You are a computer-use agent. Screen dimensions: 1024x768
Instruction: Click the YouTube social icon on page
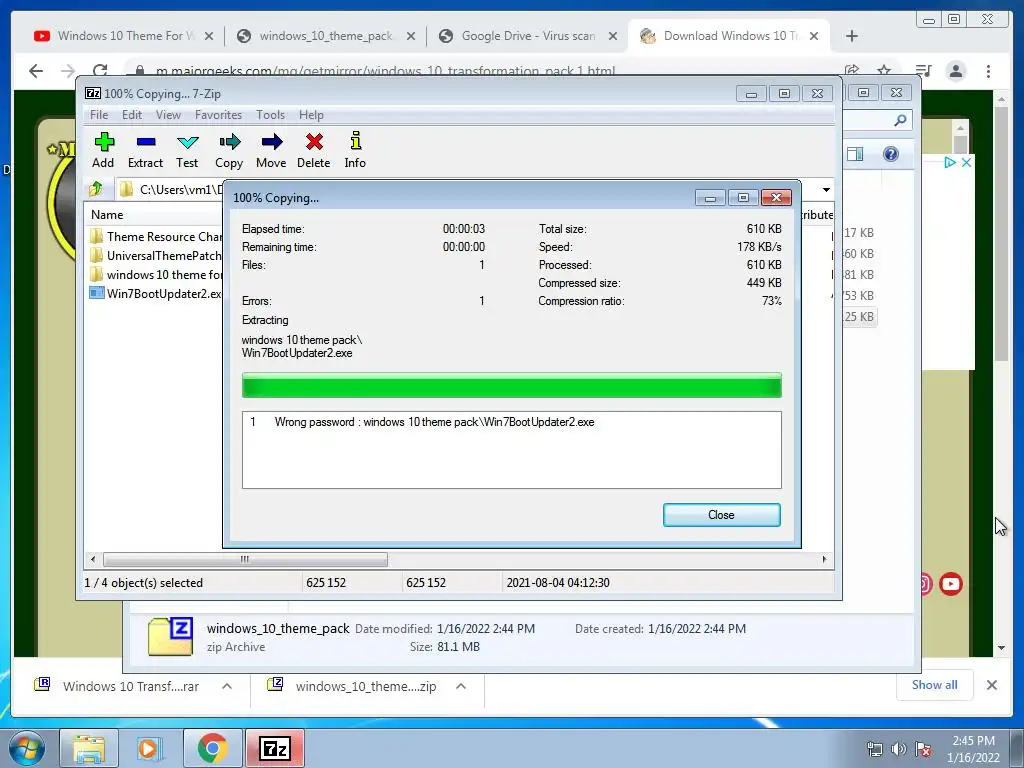tap(951, 584)
